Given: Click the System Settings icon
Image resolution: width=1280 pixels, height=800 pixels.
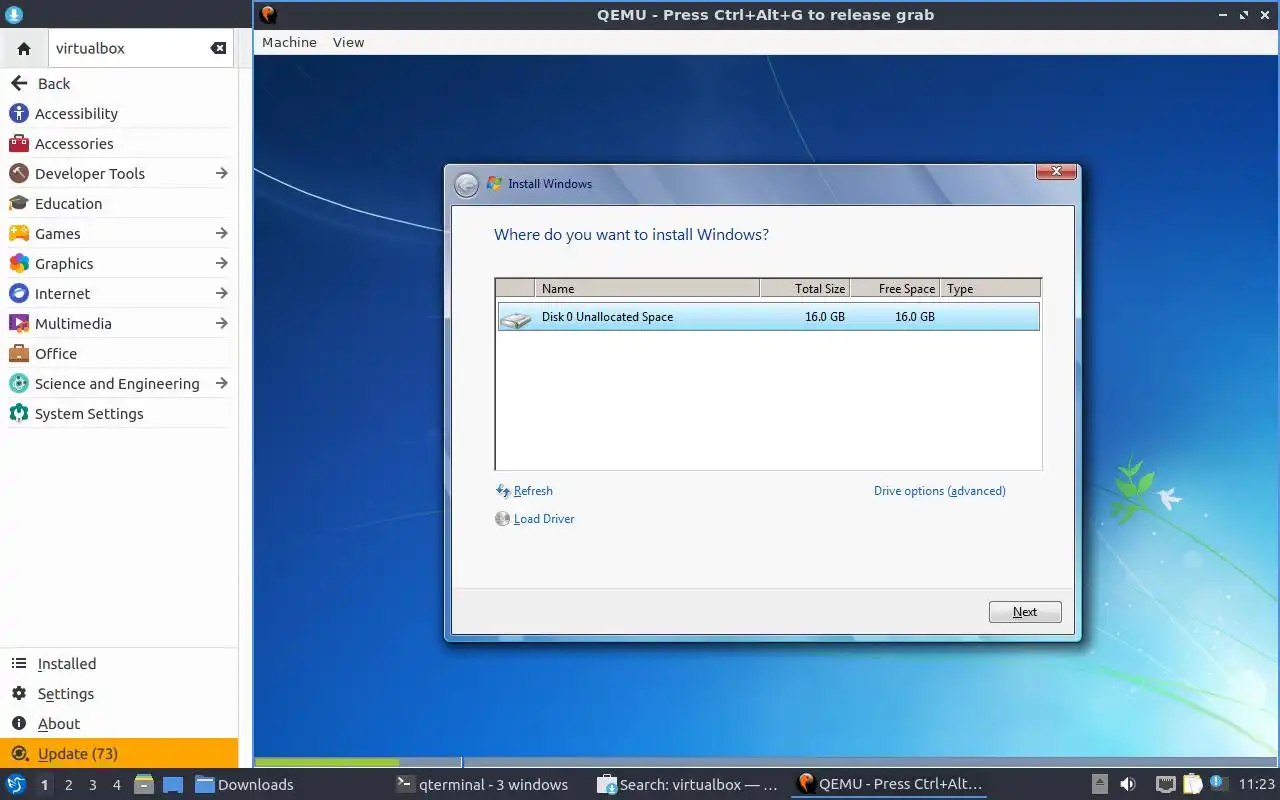Looking at the screenshot, I should click(18, 414).
